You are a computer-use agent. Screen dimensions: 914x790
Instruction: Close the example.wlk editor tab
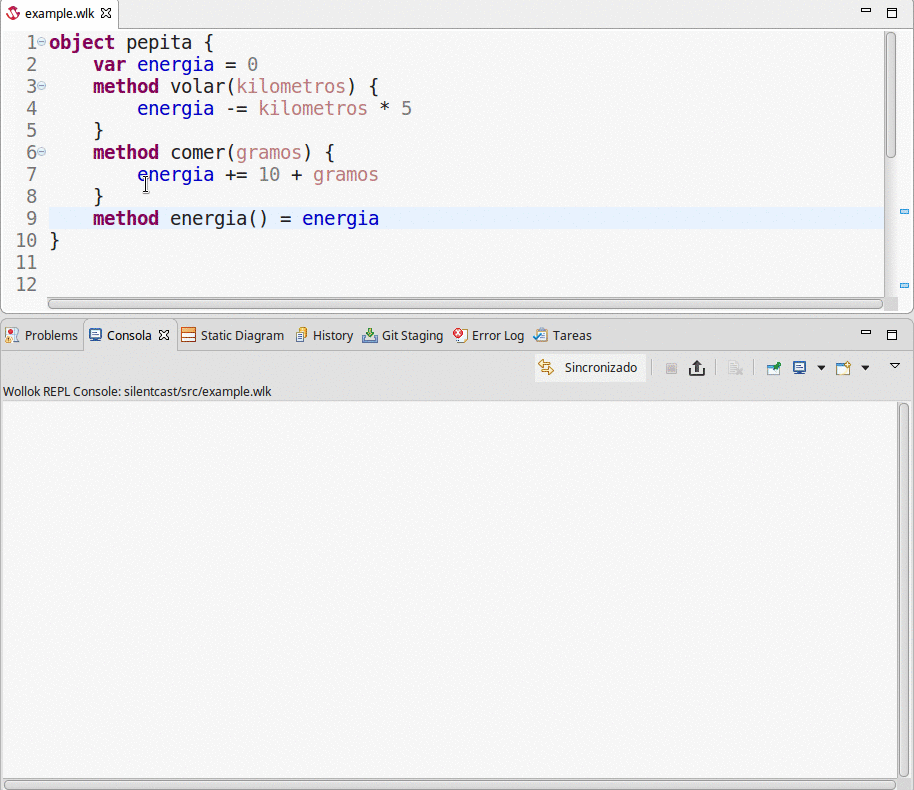point(106,13)
